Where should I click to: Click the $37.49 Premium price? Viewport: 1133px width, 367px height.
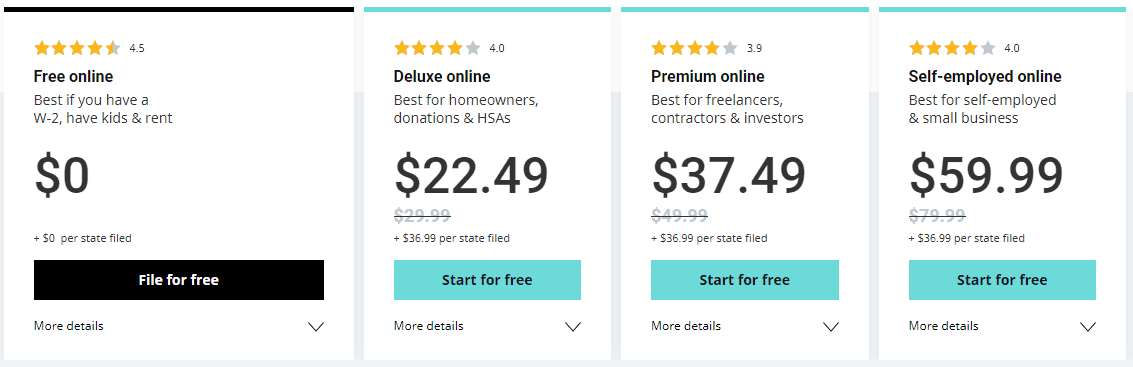point(728,176)
